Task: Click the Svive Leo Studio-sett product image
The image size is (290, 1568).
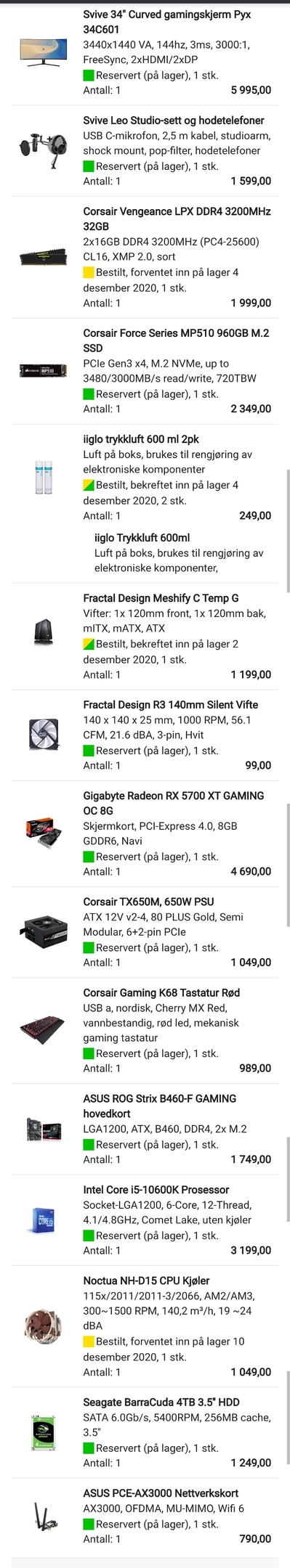Action: point(44,150)
